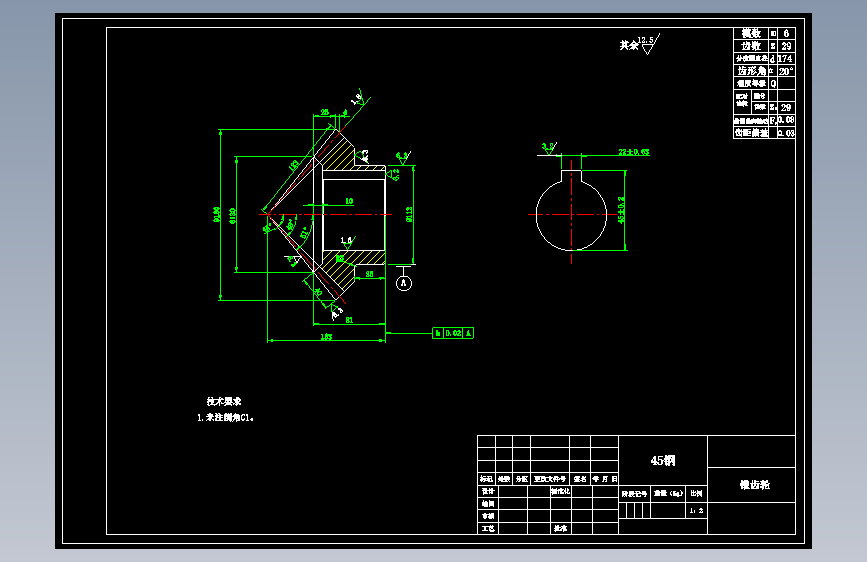This screenshot has width=867, height=562.
Task: Select the '35' hub length dimension
Action: click(x=369, y=274)
